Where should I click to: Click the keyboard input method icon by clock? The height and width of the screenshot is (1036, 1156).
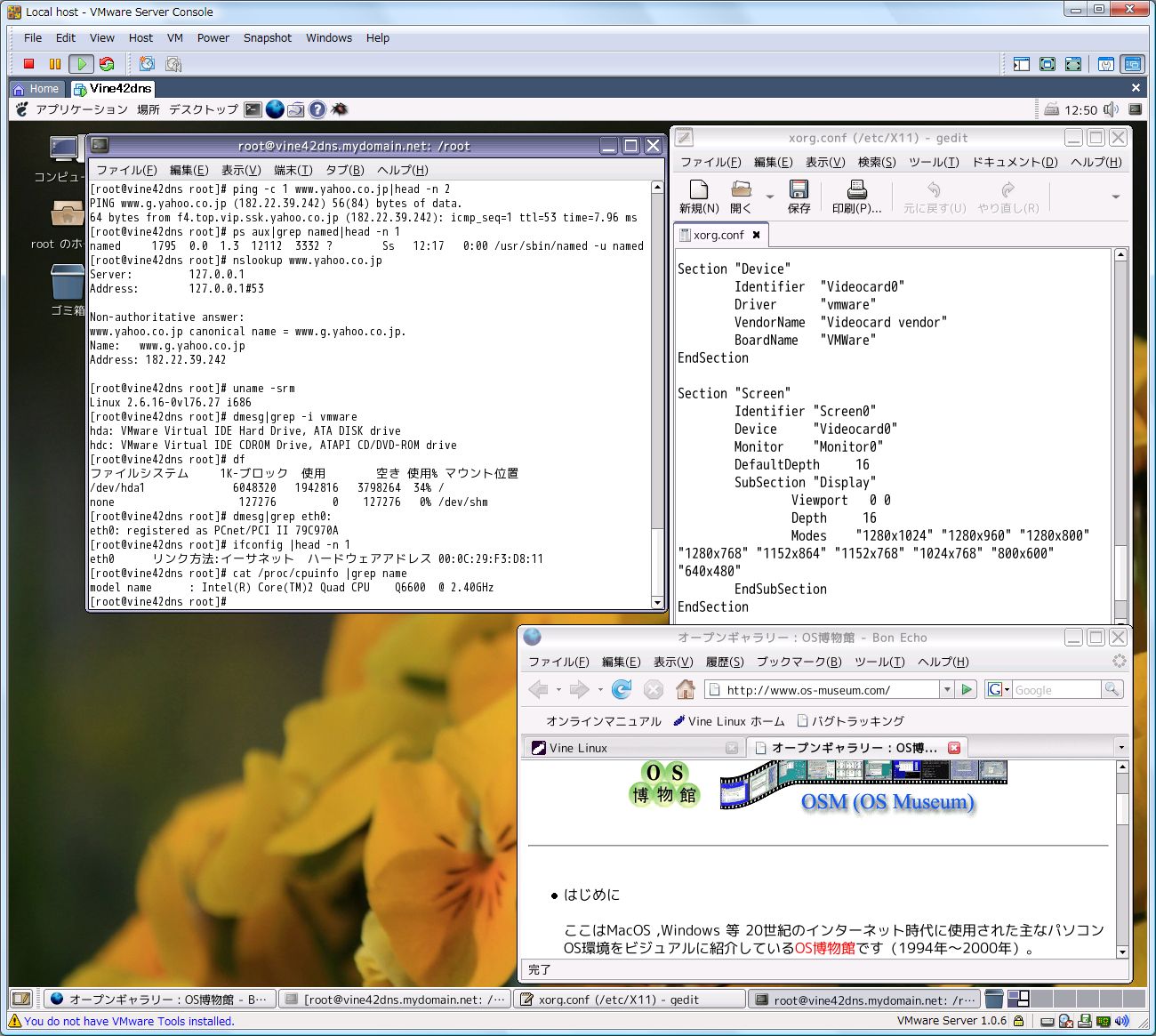[1051, 109]
